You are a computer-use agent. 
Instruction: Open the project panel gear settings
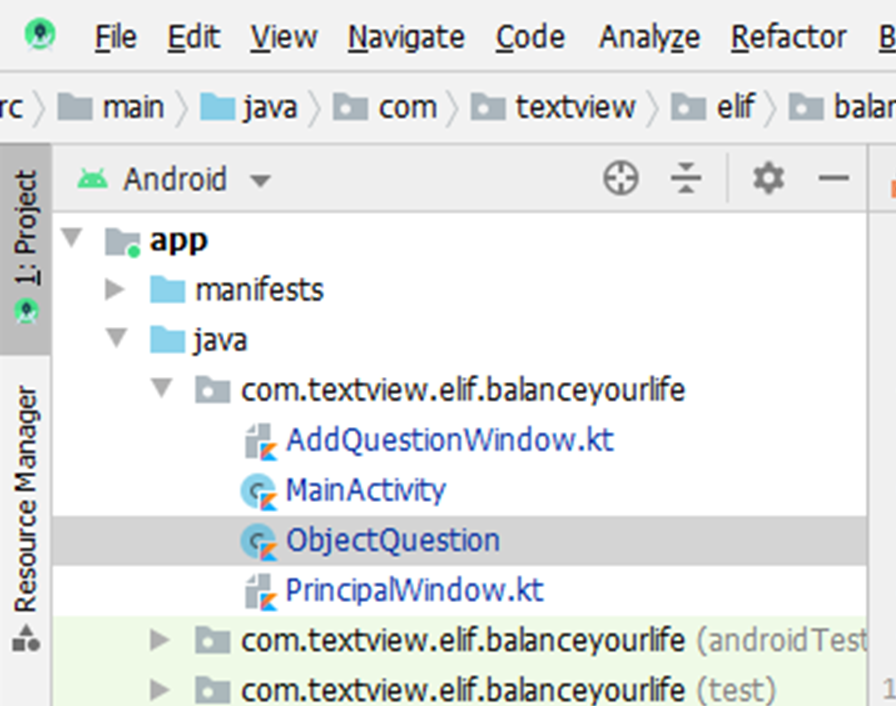pos(768,178)
